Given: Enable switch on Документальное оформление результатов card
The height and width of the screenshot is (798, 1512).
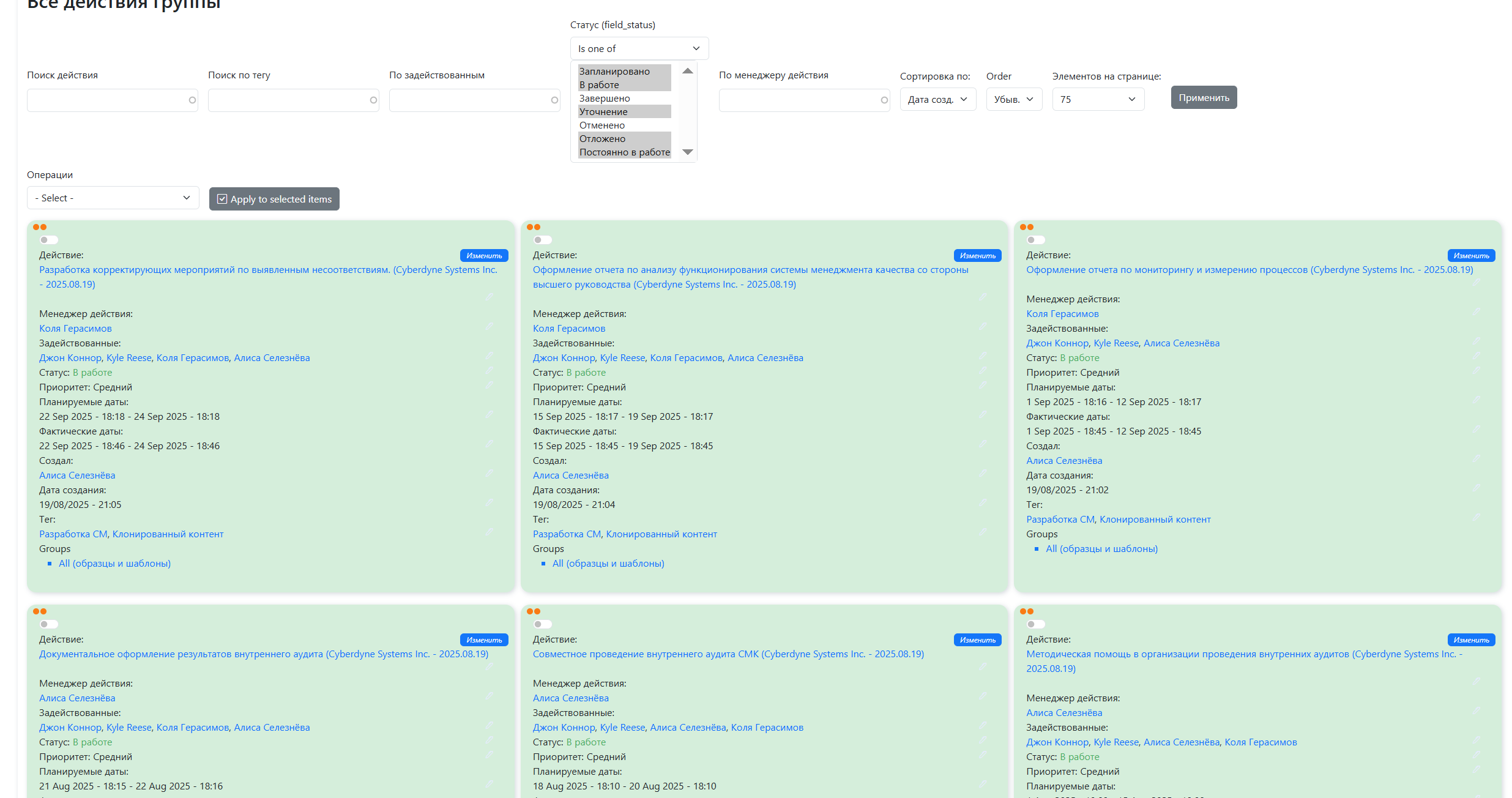Looking at the screenshot, I should [x=49, y=624].
